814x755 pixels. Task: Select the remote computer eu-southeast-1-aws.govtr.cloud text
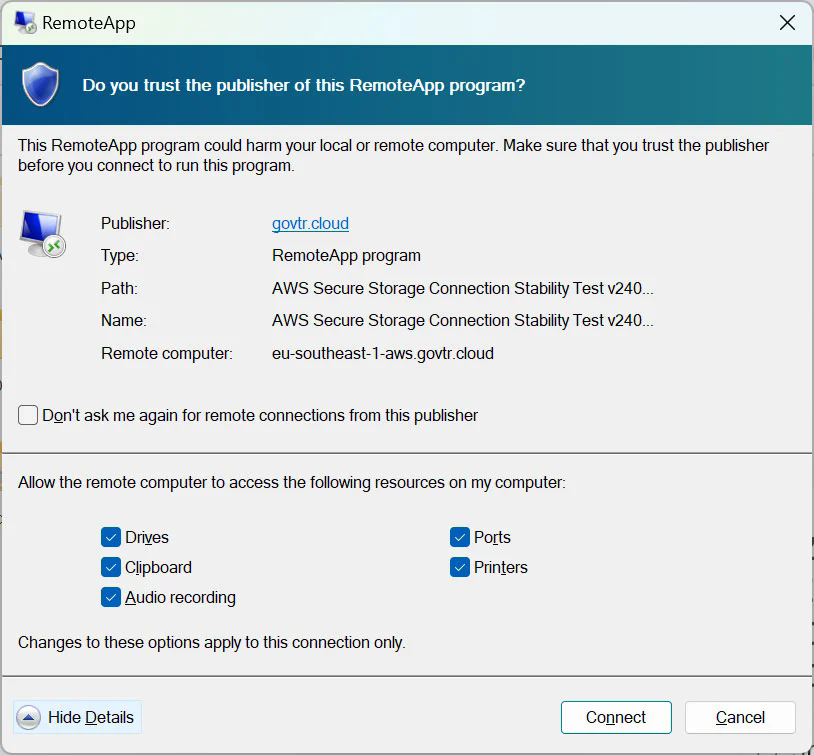(x=383, y=353)
